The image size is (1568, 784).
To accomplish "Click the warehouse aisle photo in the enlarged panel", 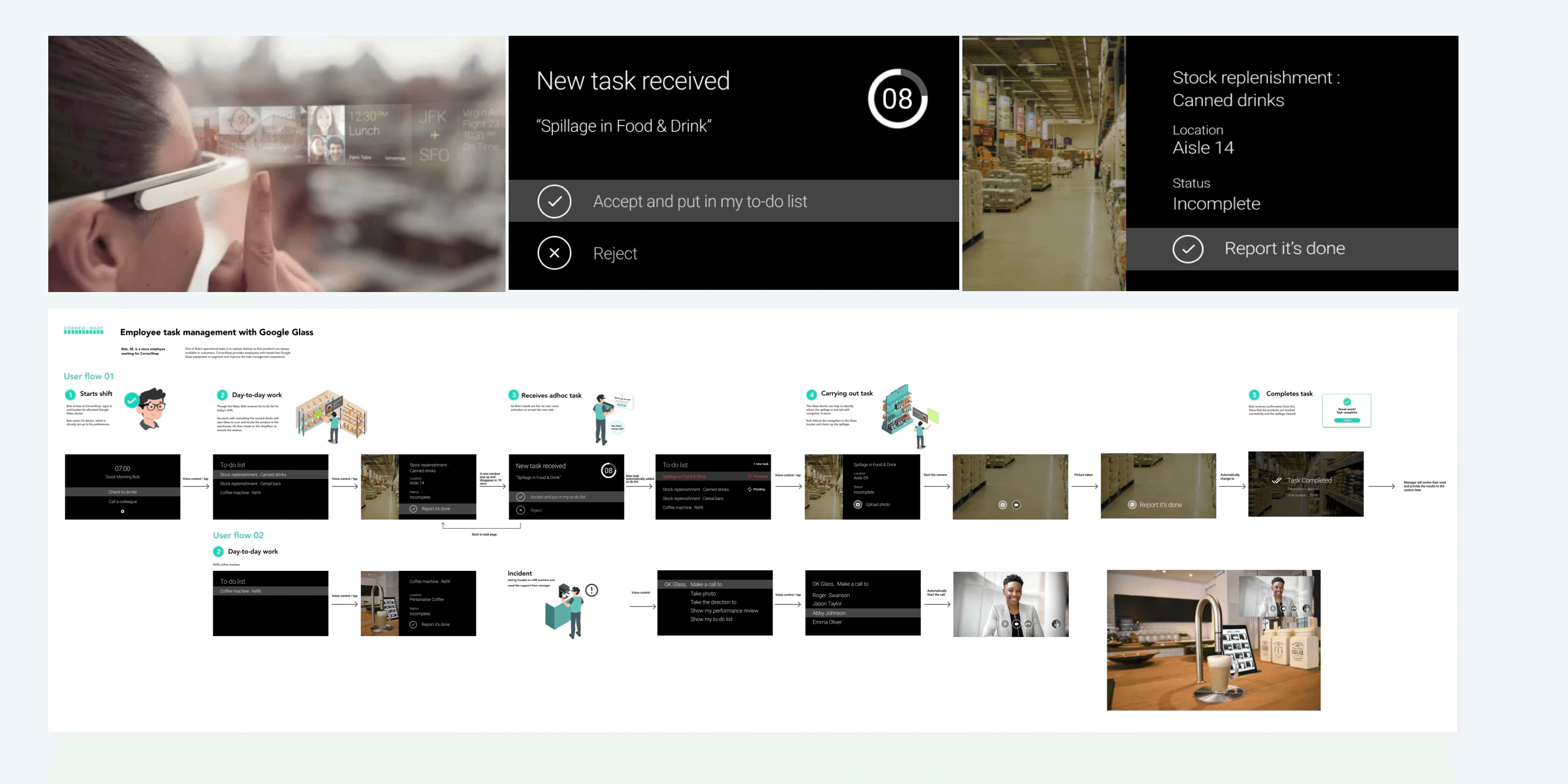I will point(1044,163).
